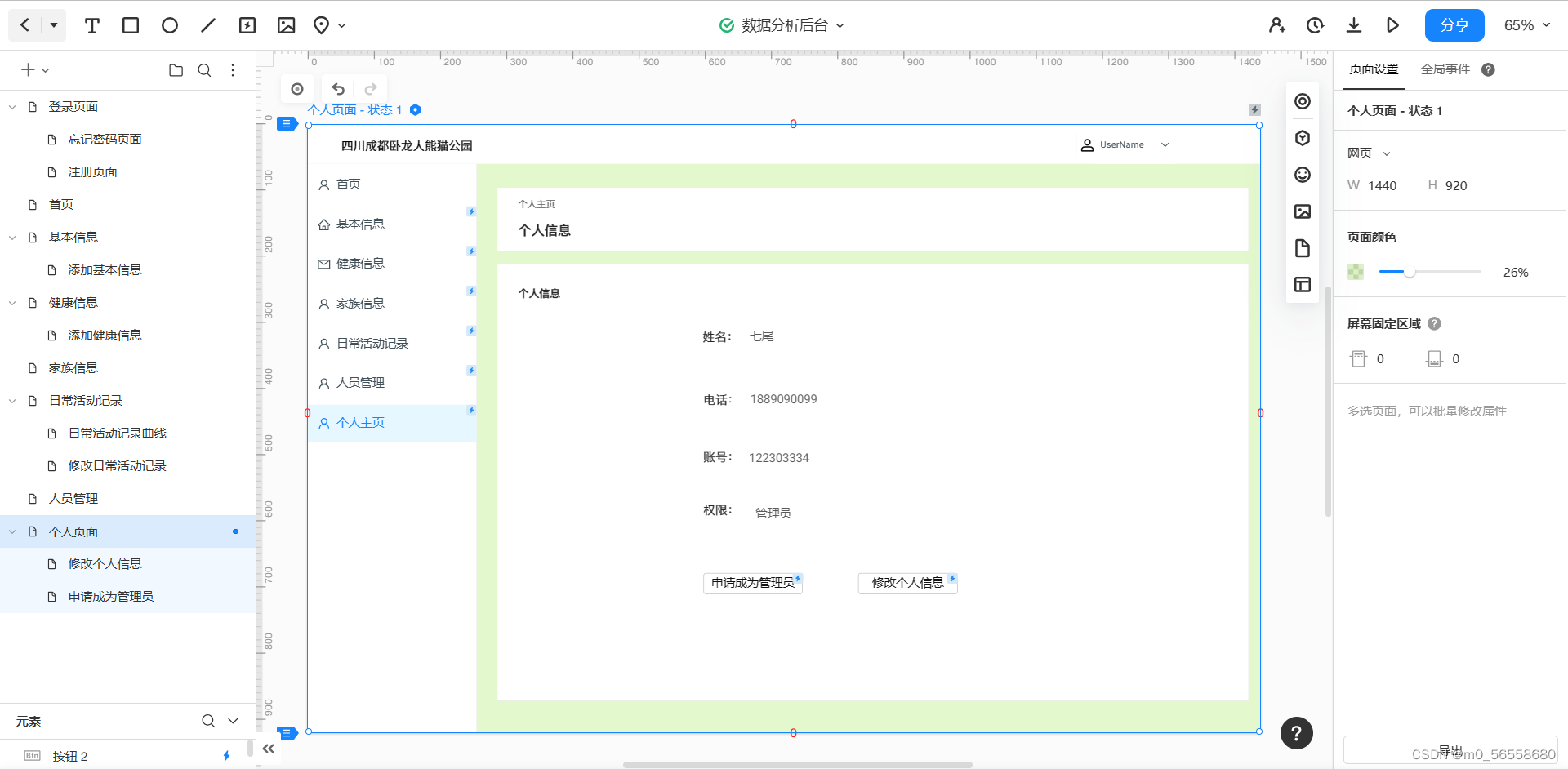Click the canvas locate target icon
1568x769 pixels.
(297, 89)
